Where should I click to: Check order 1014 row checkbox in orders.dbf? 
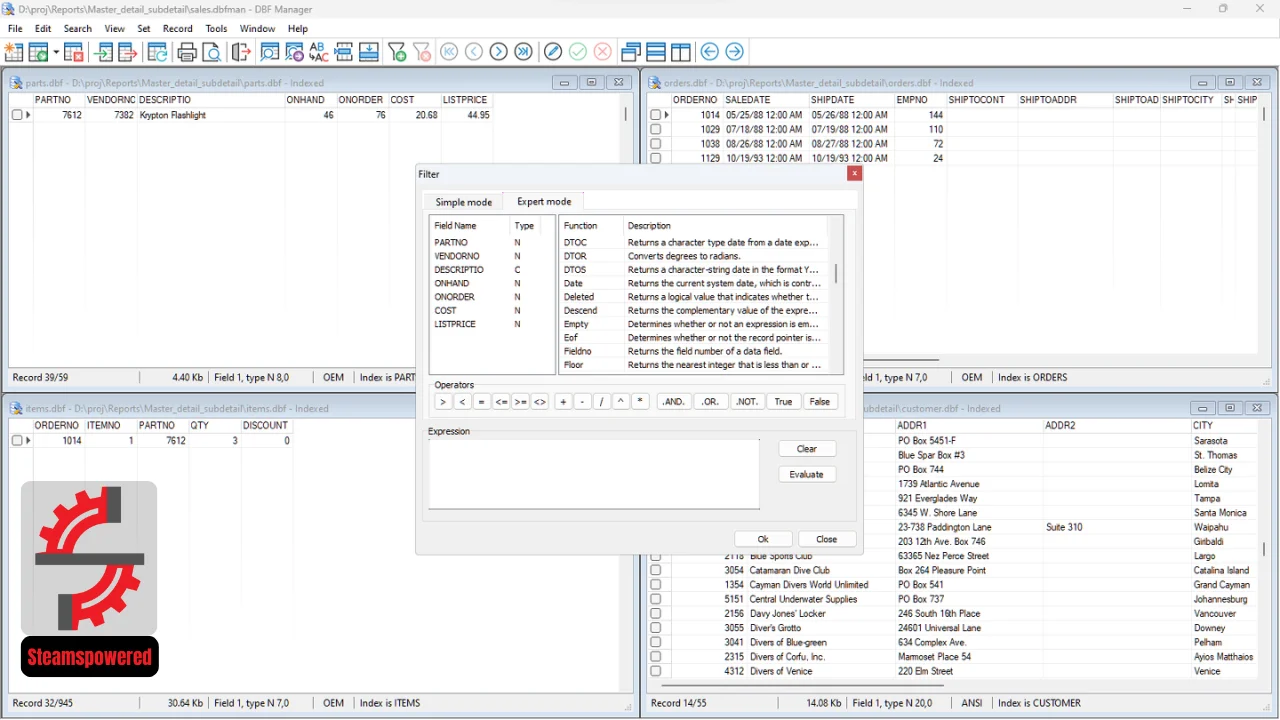[x=656, y=115]
